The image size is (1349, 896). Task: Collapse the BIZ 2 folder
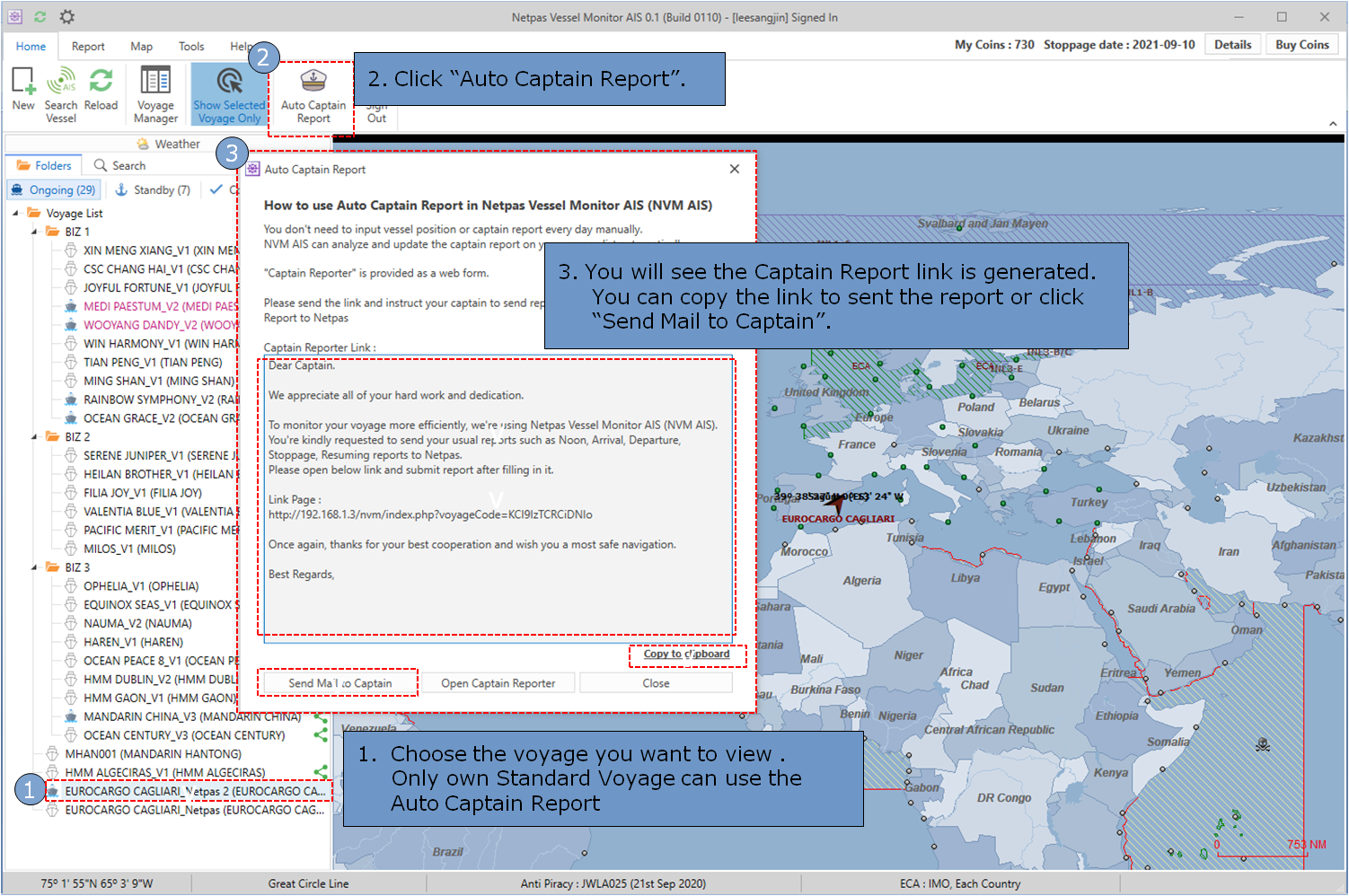pyautogui.click(x=34, y=437)
